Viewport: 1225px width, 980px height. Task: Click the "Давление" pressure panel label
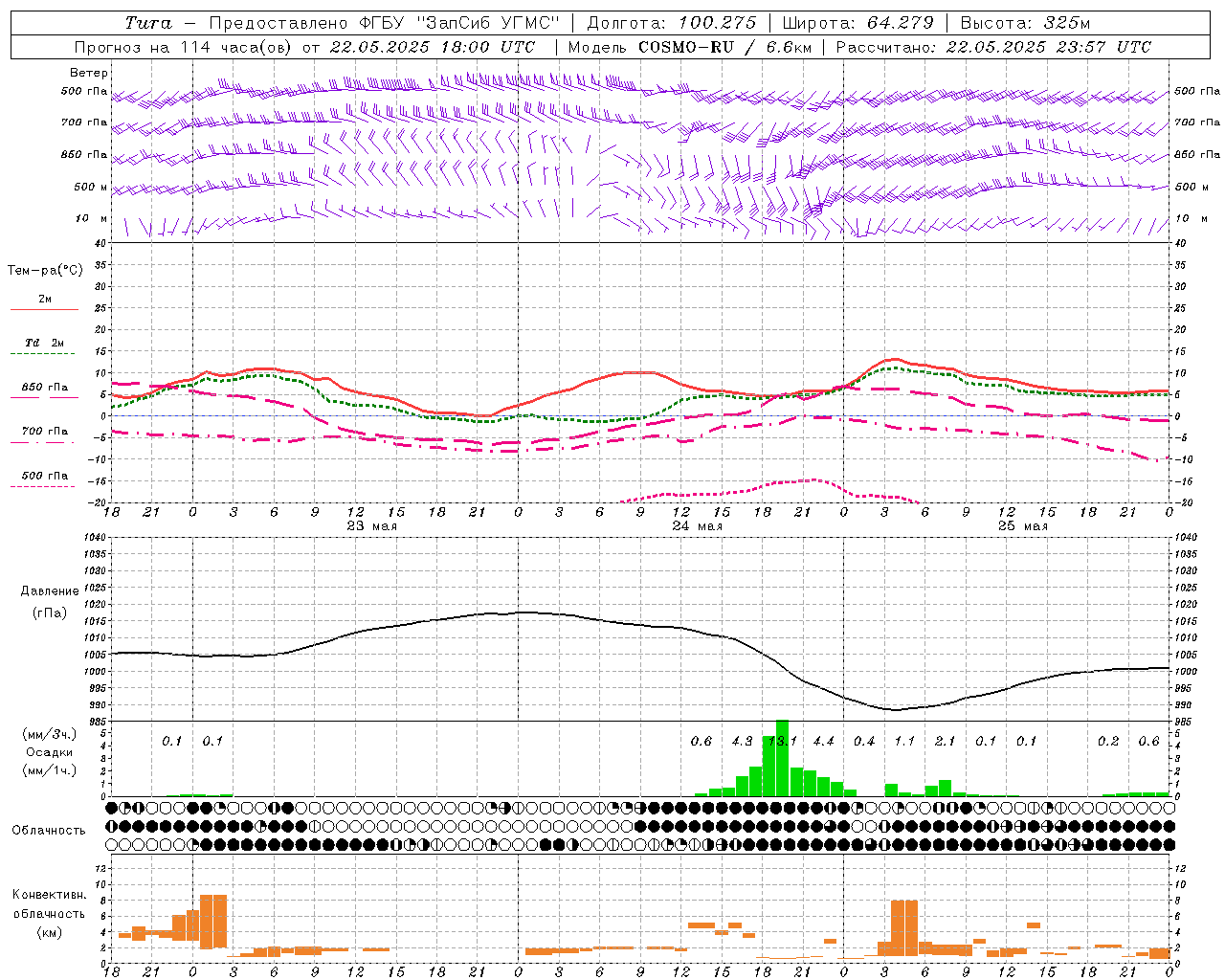coord(50,591)
